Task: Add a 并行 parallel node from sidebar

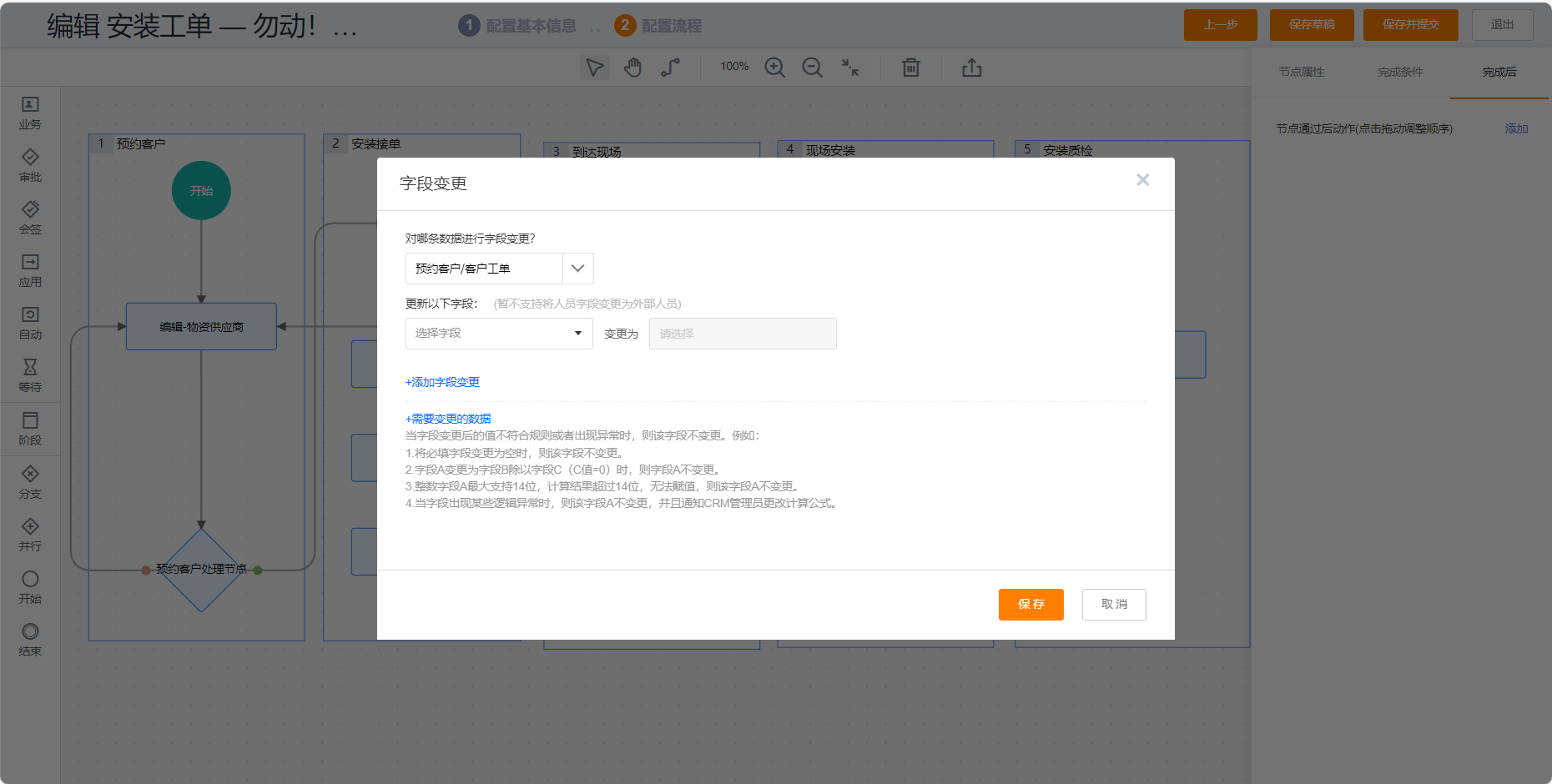Action: tap(30, 535)
